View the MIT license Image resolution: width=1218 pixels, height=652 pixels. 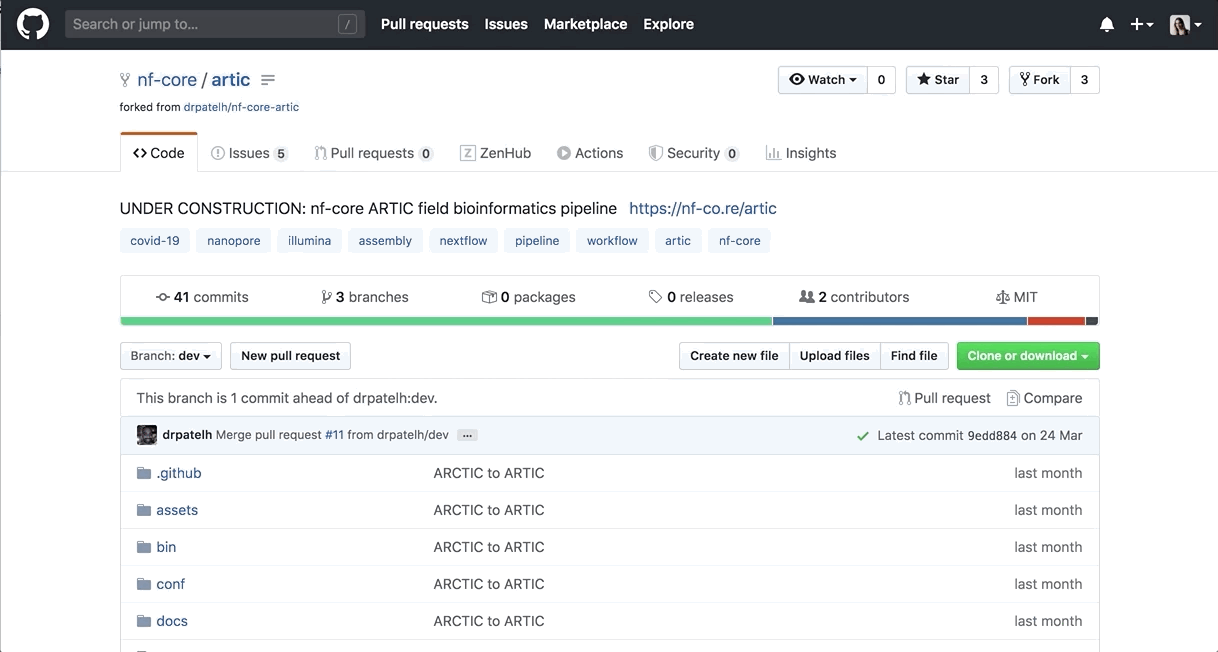tap(1017, 297)
